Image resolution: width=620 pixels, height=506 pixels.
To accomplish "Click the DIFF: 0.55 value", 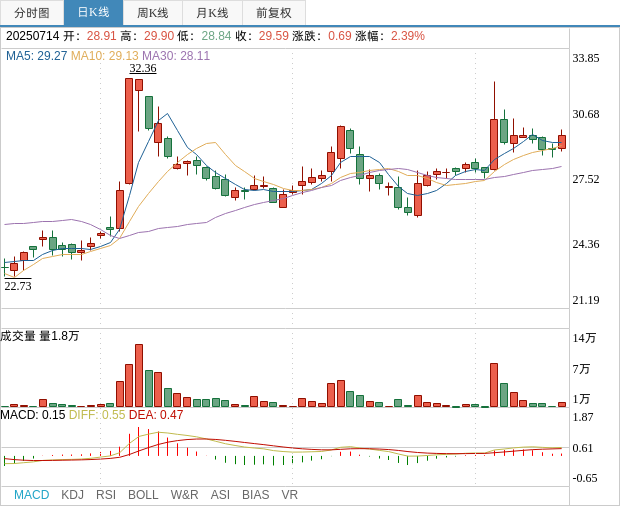I will 97,415.
